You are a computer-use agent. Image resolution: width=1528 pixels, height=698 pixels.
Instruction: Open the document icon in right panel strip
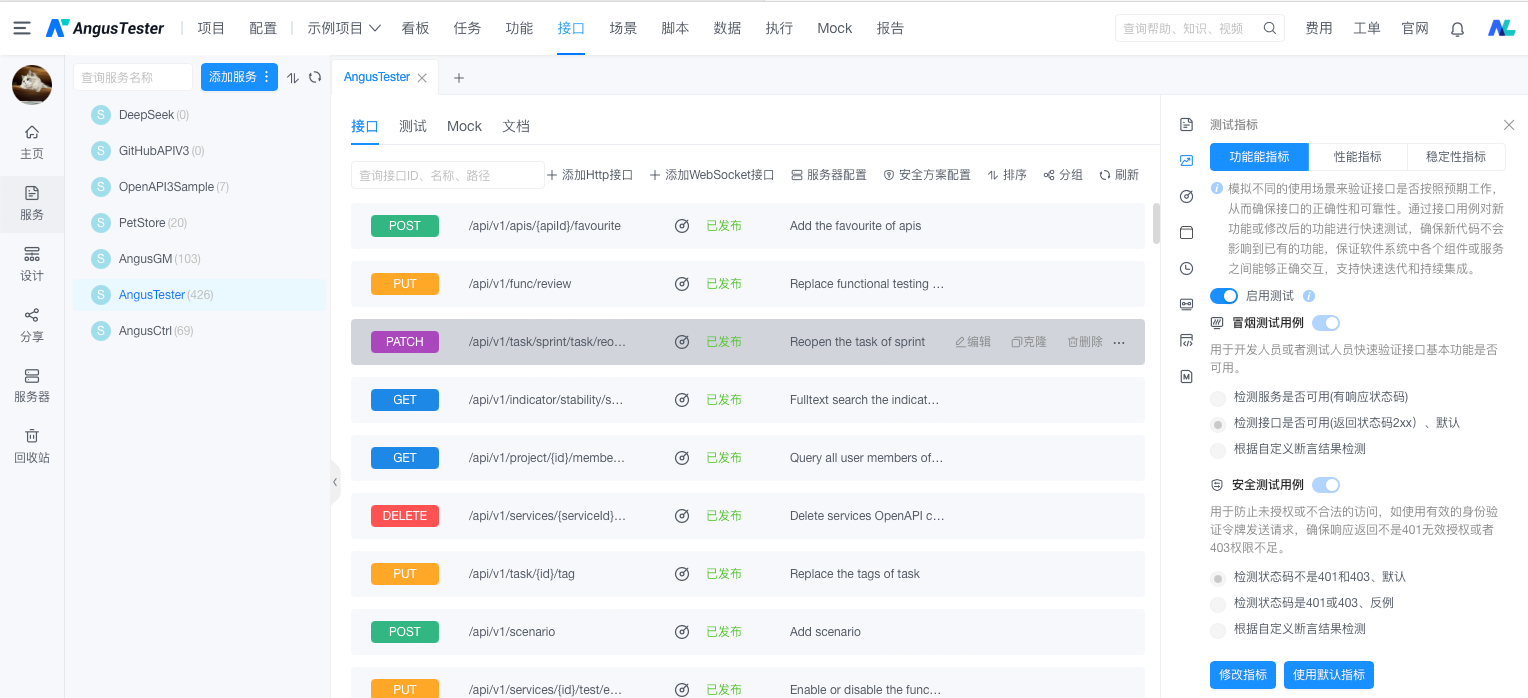(1186, 125)
